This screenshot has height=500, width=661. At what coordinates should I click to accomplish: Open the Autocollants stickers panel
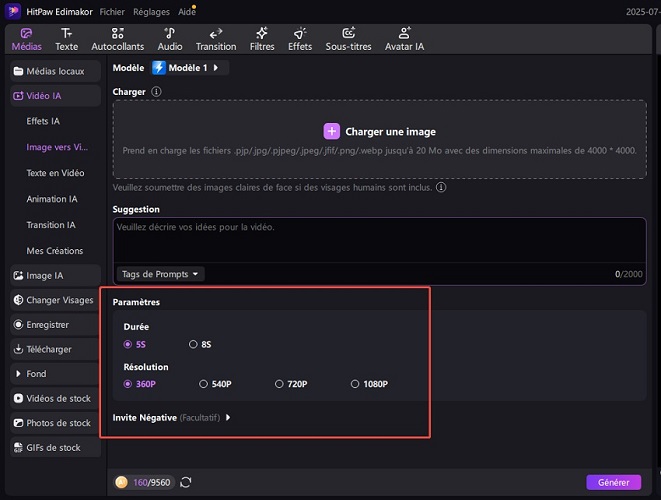pyautogui.click(x=117, y=39)
